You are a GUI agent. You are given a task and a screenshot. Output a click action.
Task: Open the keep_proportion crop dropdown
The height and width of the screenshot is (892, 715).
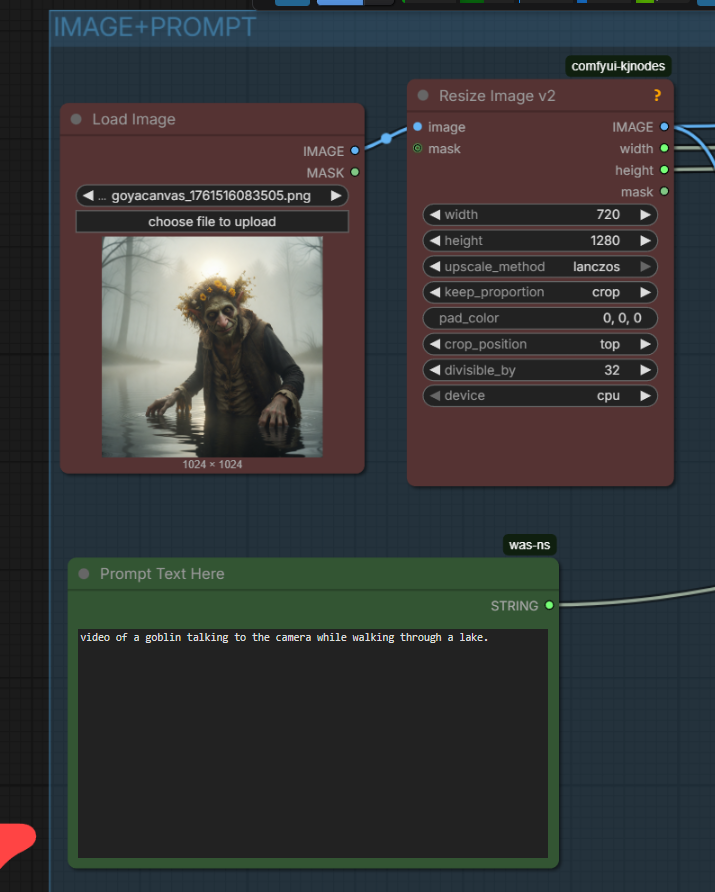pyautogui.click(x=540, y=292)
